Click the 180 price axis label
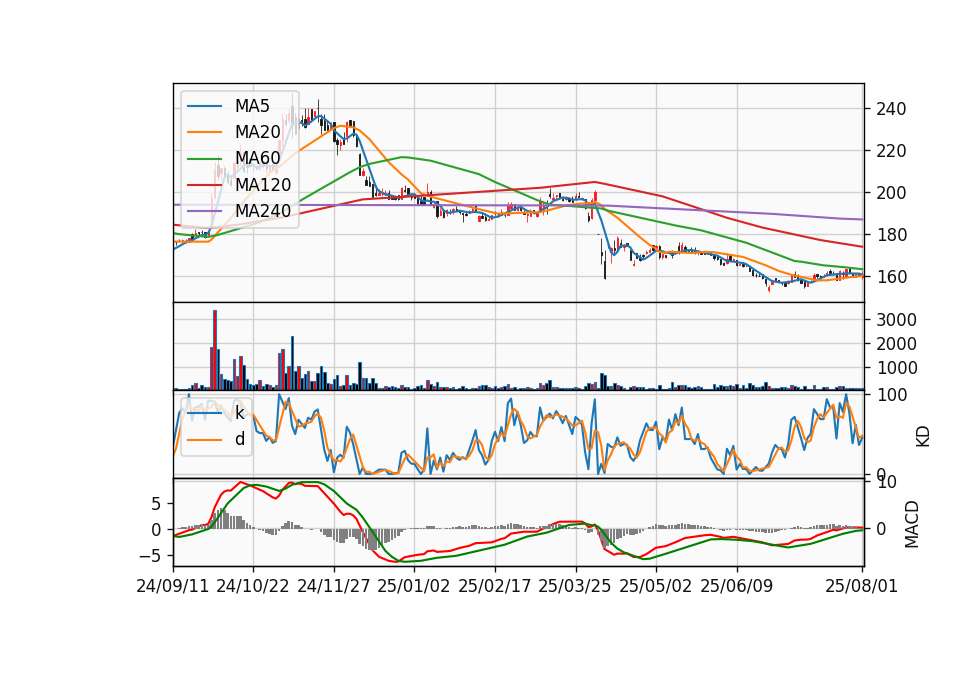The width and height of the screenshot is (960, 690). (x=891, y=235)
